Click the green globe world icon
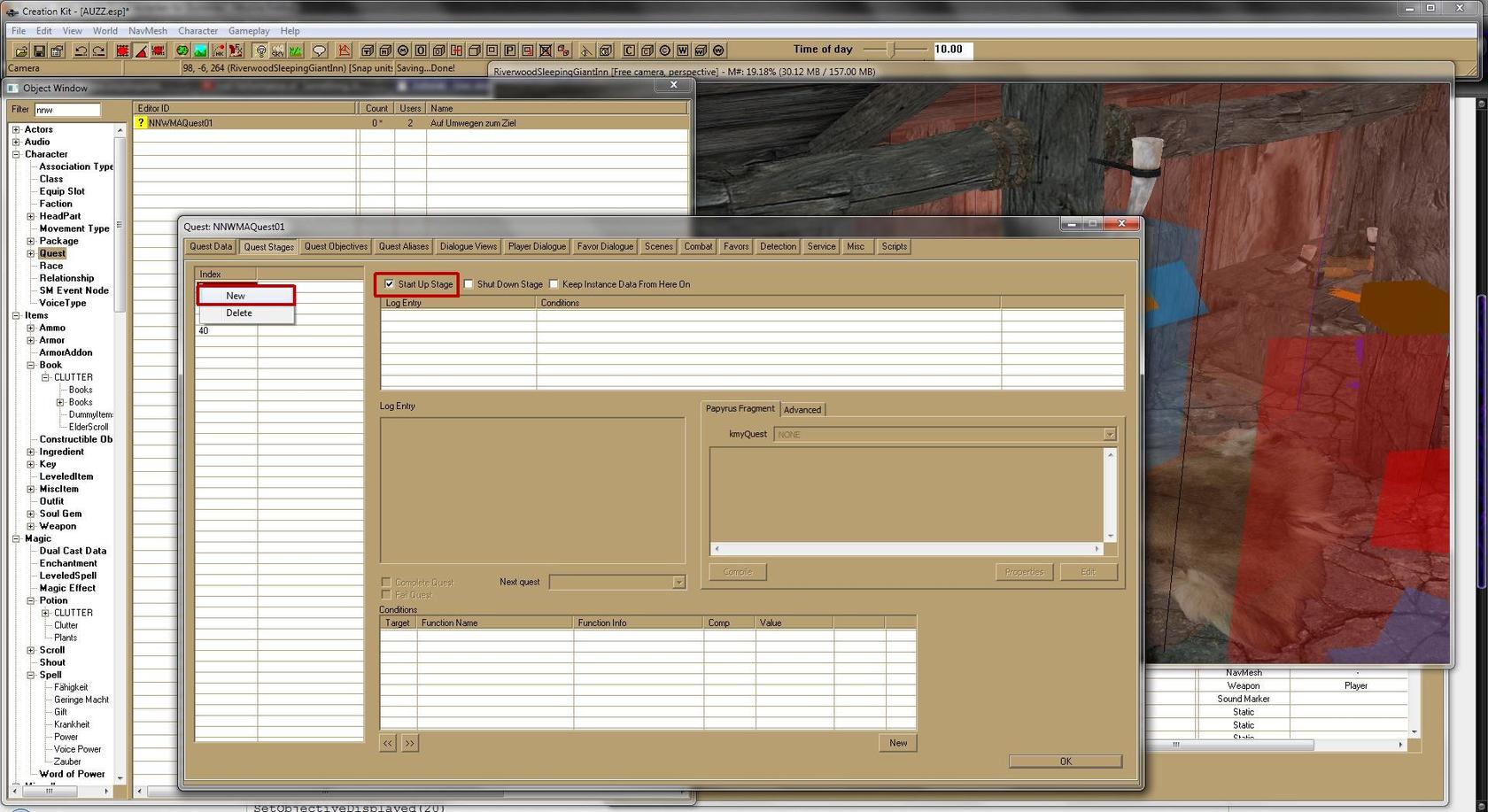Screen dimensions: 1488x812 coord(182,50)
